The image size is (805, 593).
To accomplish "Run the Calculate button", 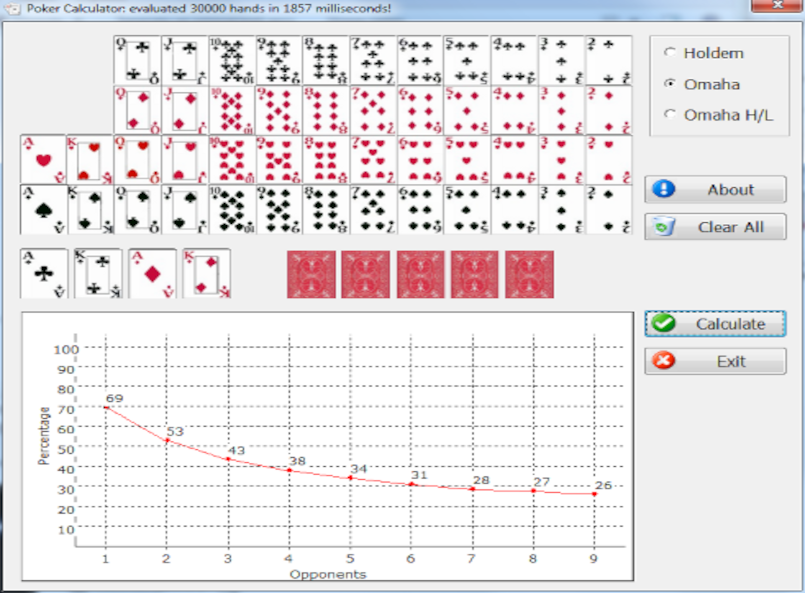I will click(715, 324).
